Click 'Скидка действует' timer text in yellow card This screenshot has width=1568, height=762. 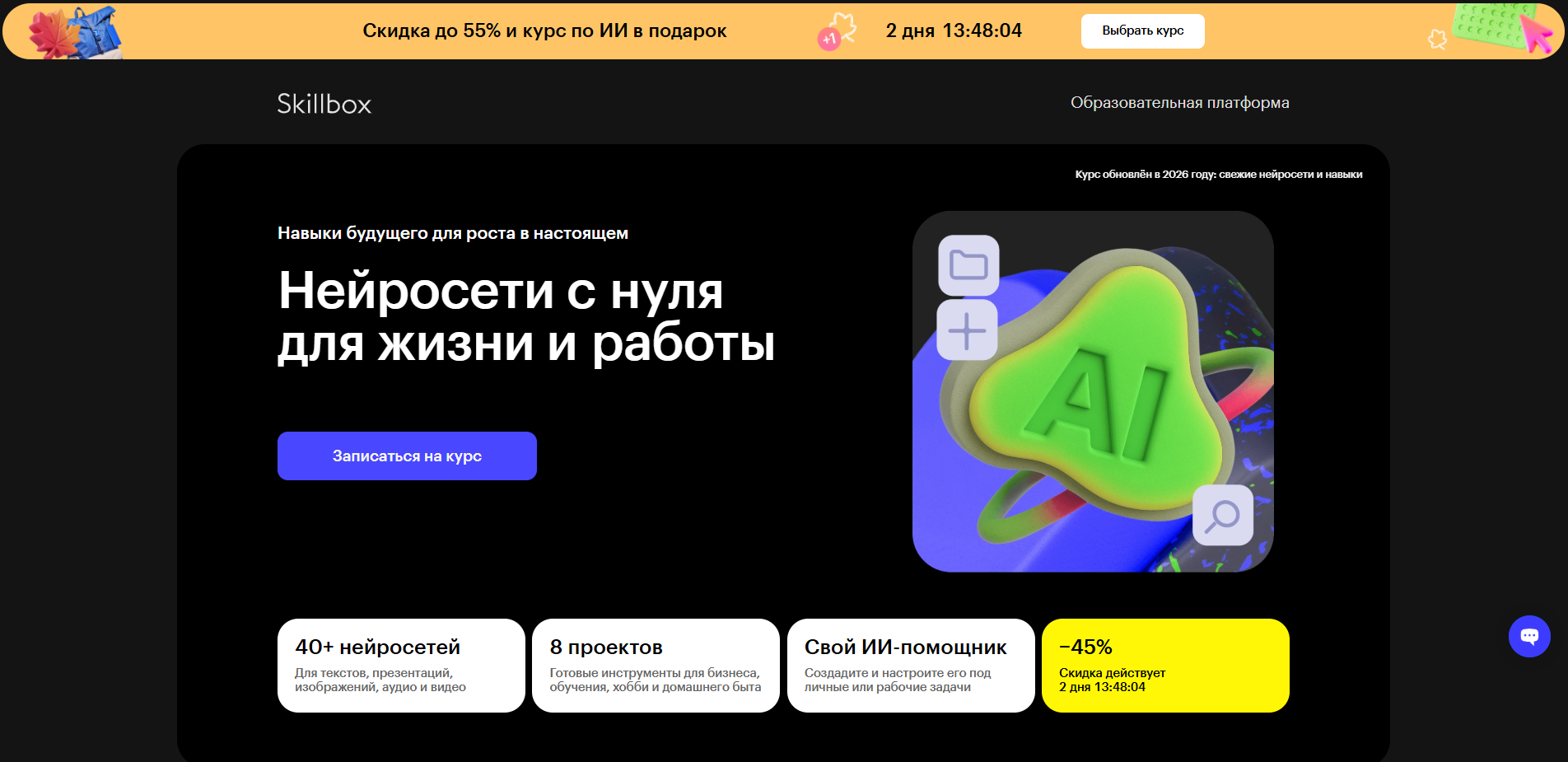[1112, 680]
